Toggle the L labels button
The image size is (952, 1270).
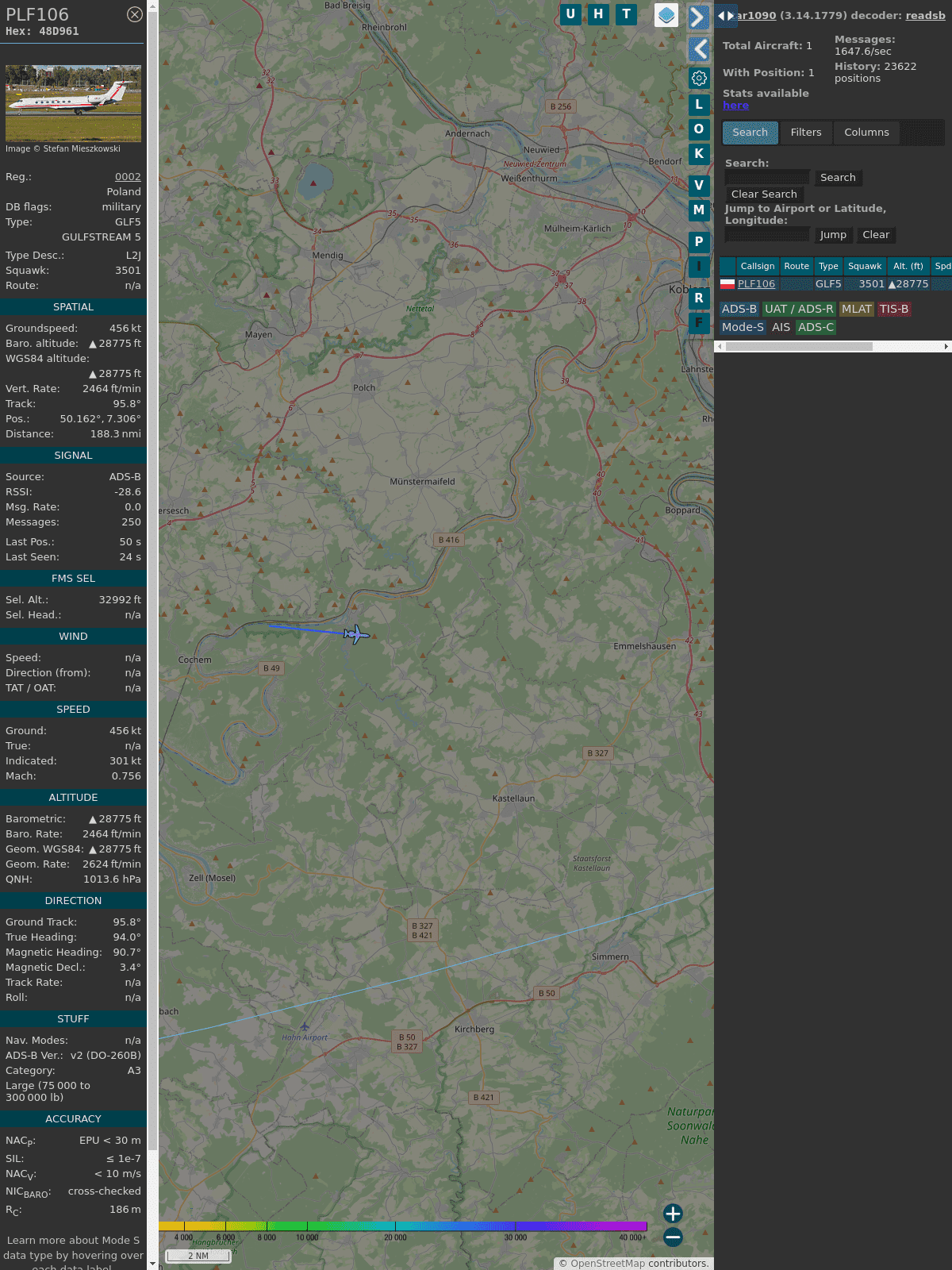click(699, 105)
